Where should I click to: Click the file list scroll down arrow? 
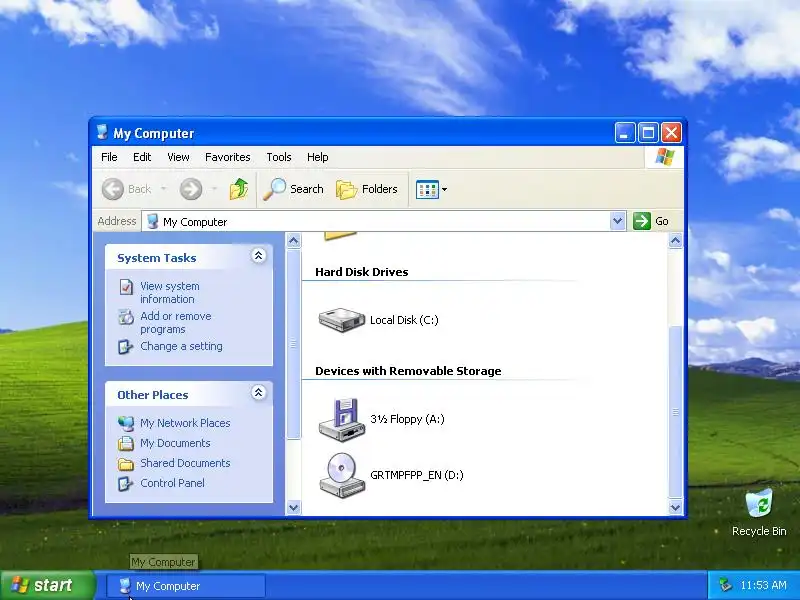(676, 507)
